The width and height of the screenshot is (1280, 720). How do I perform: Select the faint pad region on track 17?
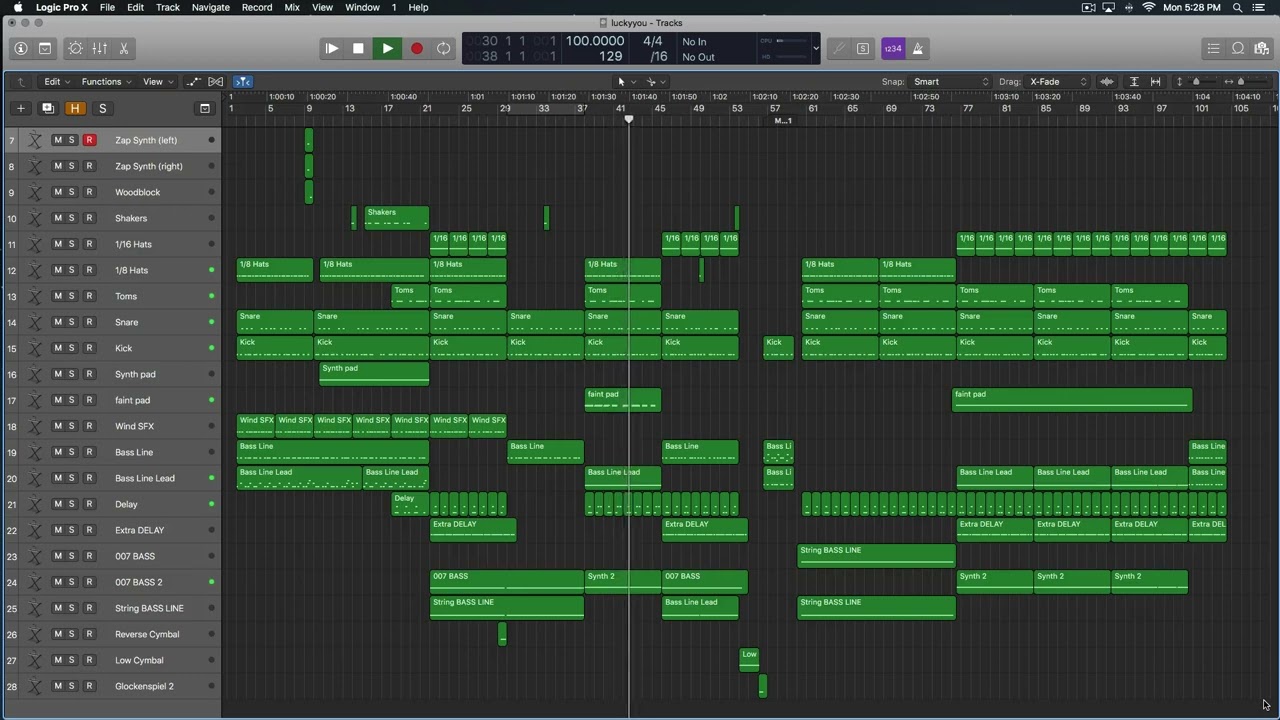tap(622, 400)
